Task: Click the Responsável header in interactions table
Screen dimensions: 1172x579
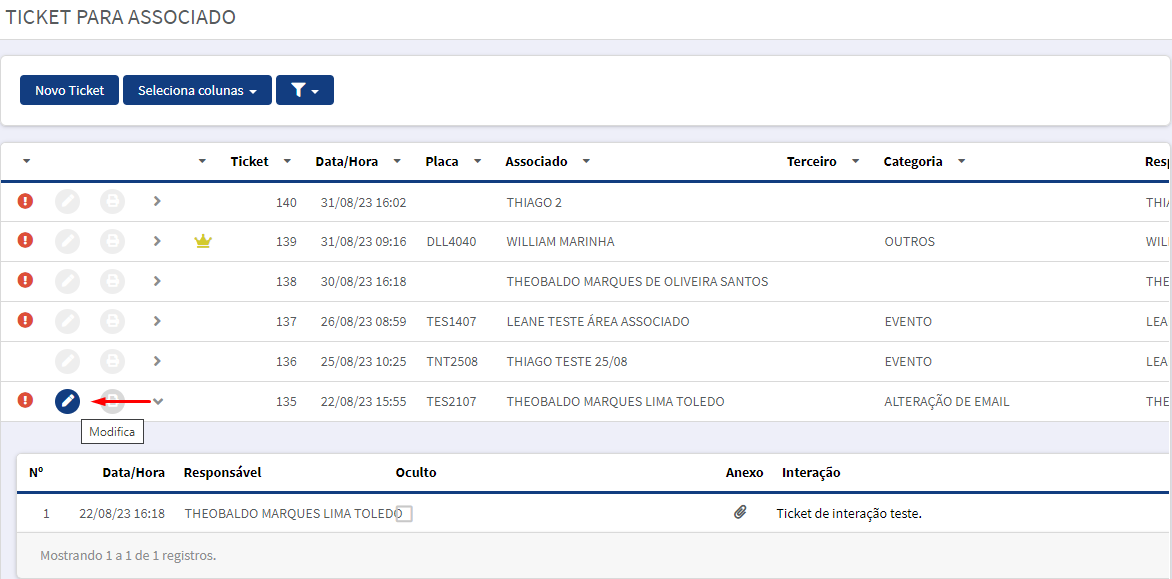Action: (x=223, y=472)
